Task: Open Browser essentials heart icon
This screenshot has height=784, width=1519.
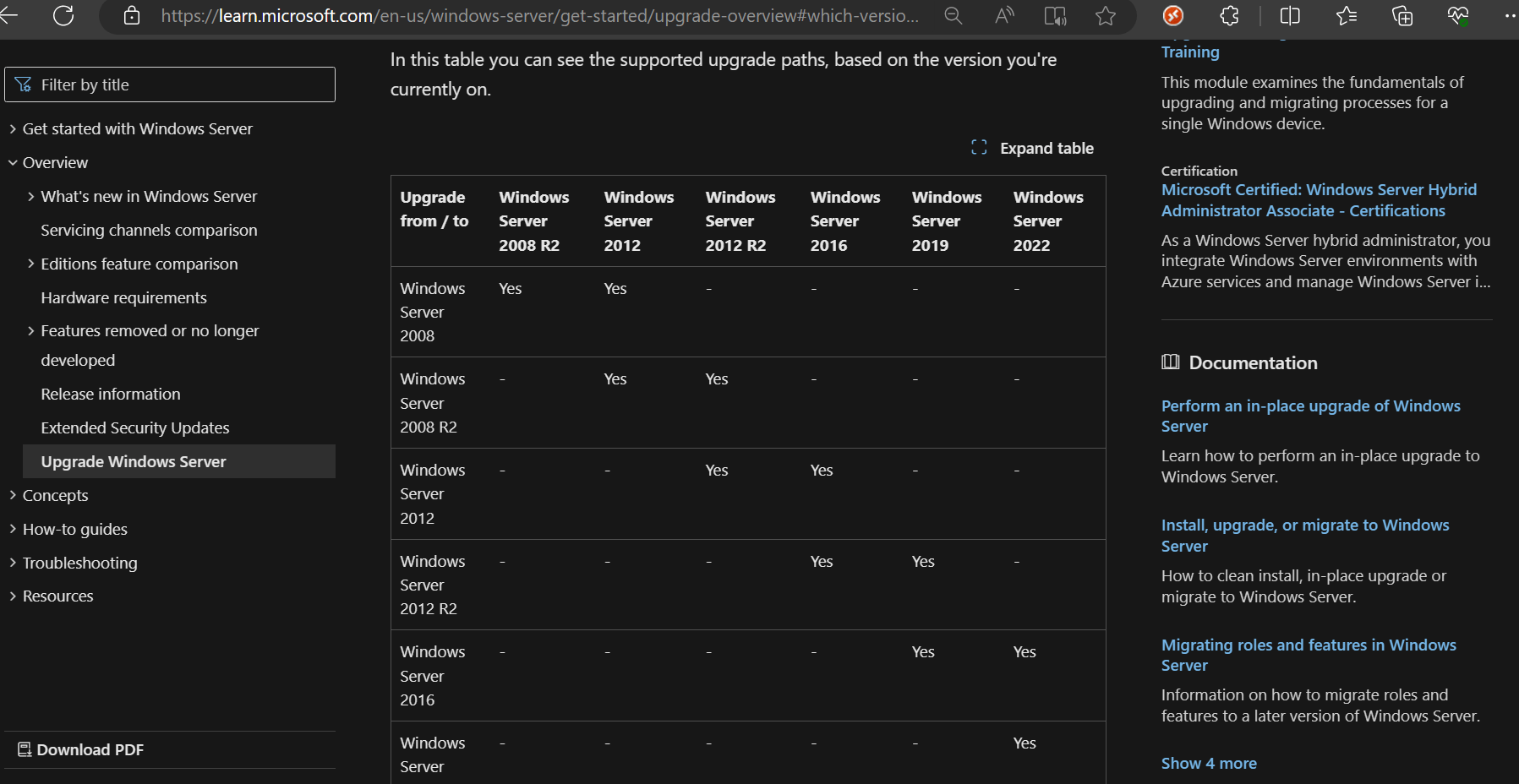Action: [1458, 15]
